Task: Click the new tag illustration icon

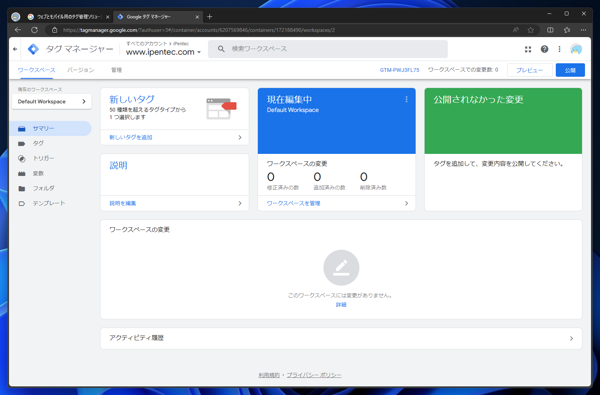Action: pyautogui.click(x=221, y=109)
